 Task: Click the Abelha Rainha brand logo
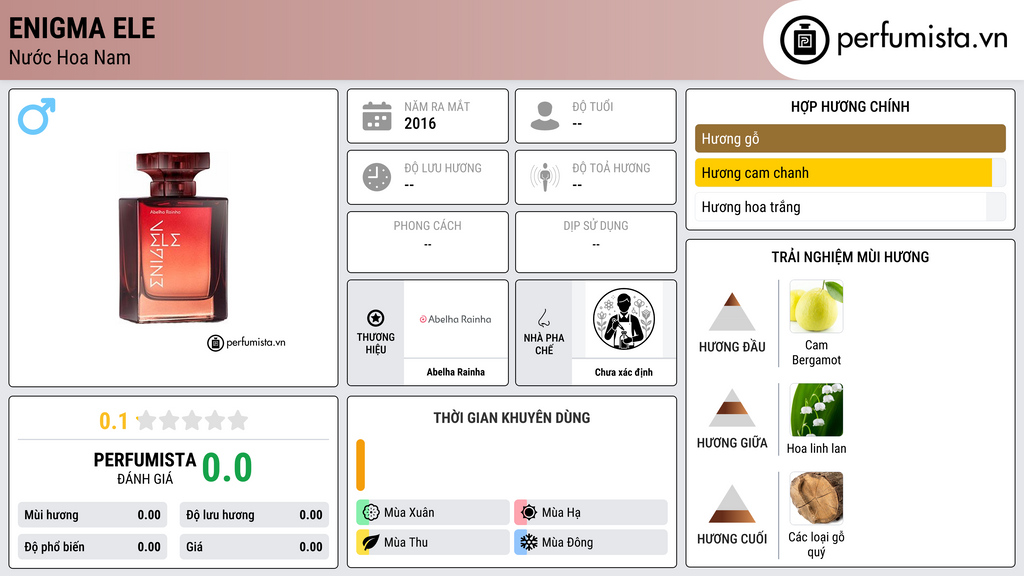coord(455,319)
